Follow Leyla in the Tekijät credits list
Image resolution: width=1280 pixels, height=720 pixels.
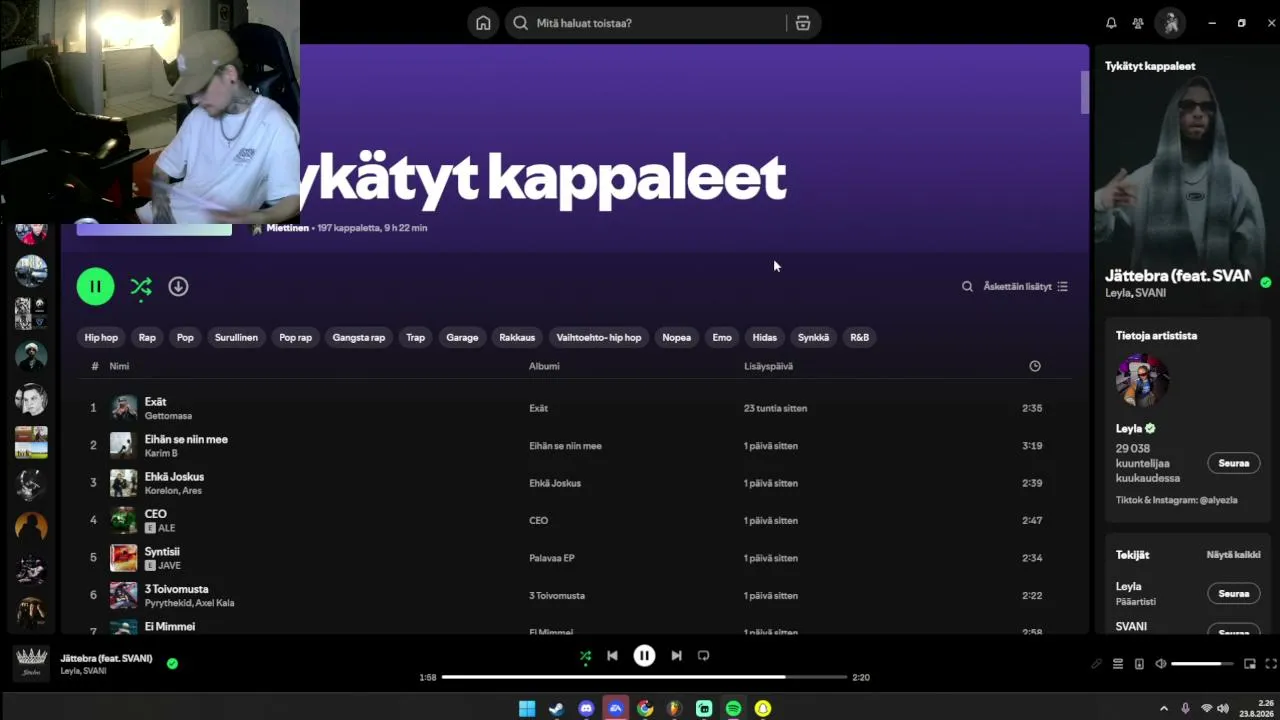pos(1234,594)
